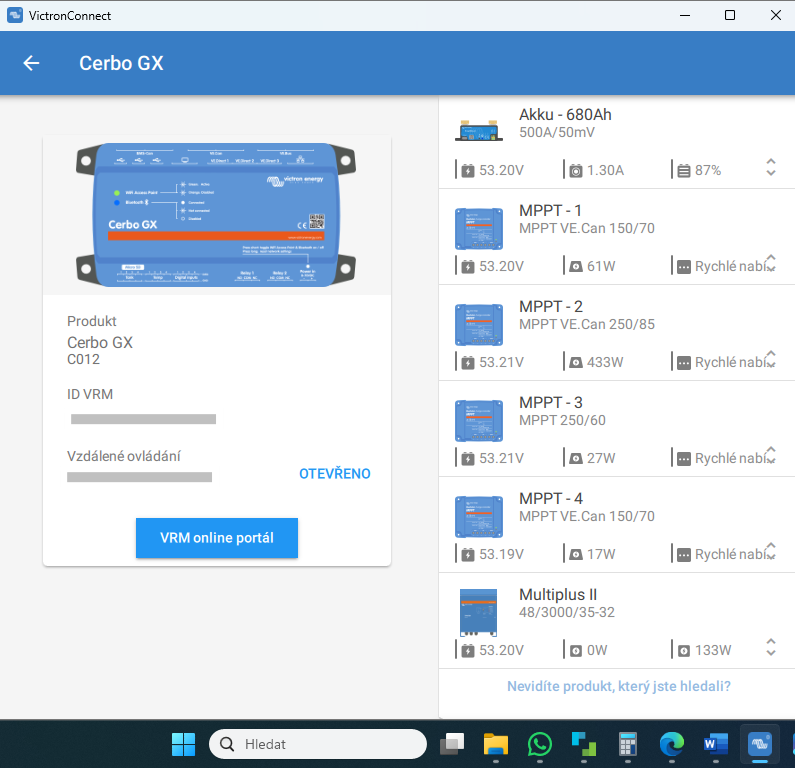Expand the MPPT - 4 device details
The image size is (795, 768).
tap(770, 552)
